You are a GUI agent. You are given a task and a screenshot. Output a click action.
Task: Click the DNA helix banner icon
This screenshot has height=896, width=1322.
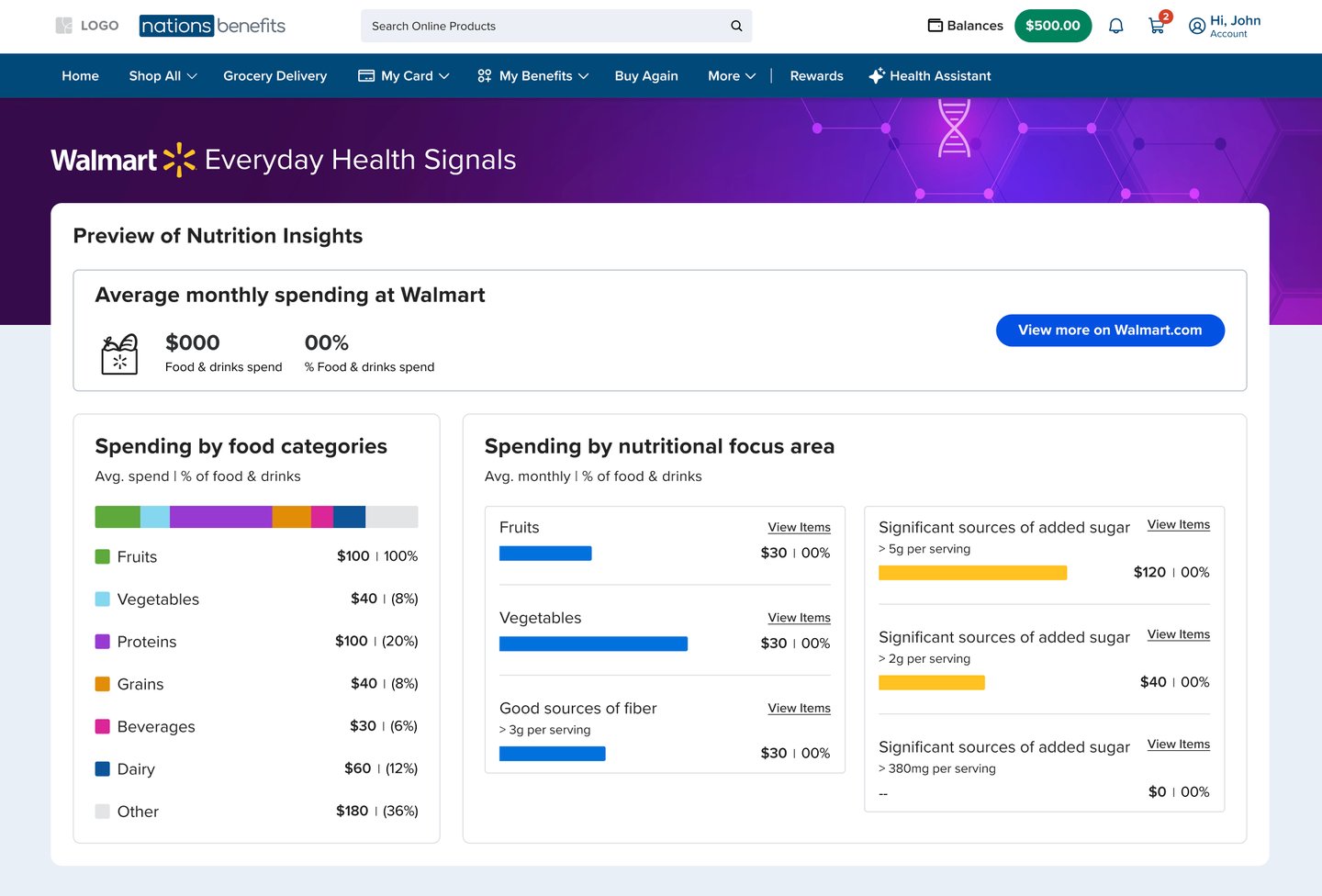(954, 128)
